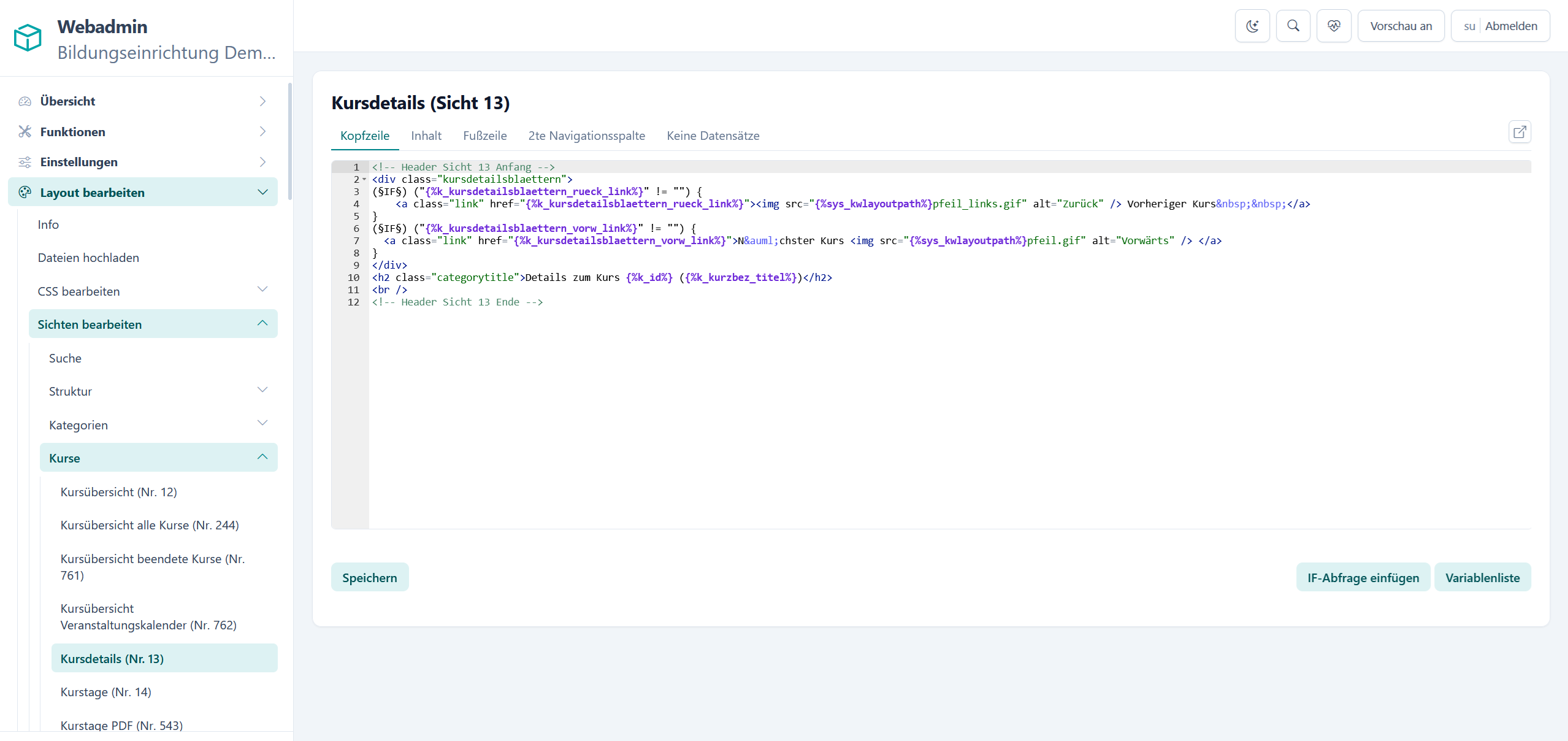Viewport: 1568px width, 741px height.
Task: Click the Webadmin cube logo
Action: tap(28, 38)
